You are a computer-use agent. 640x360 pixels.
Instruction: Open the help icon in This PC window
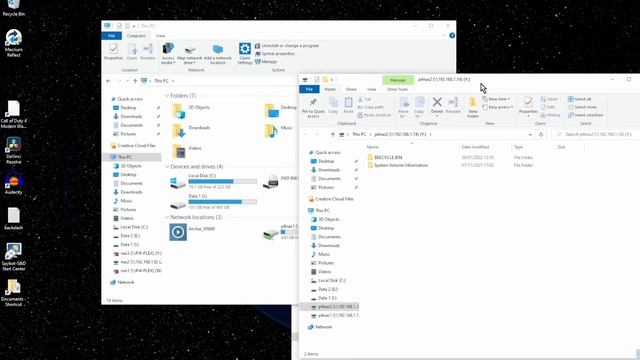(452, 36)
